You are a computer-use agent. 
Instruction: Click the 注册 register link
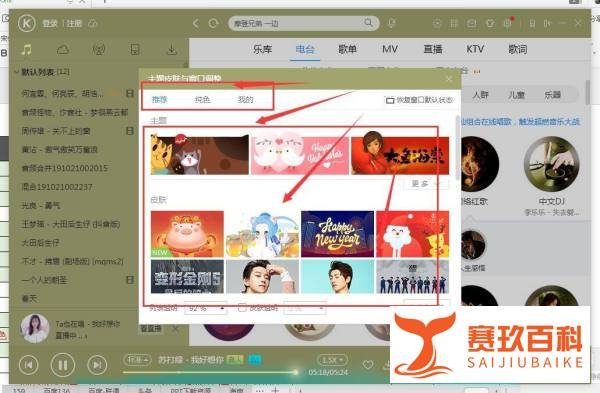(74, 23)
